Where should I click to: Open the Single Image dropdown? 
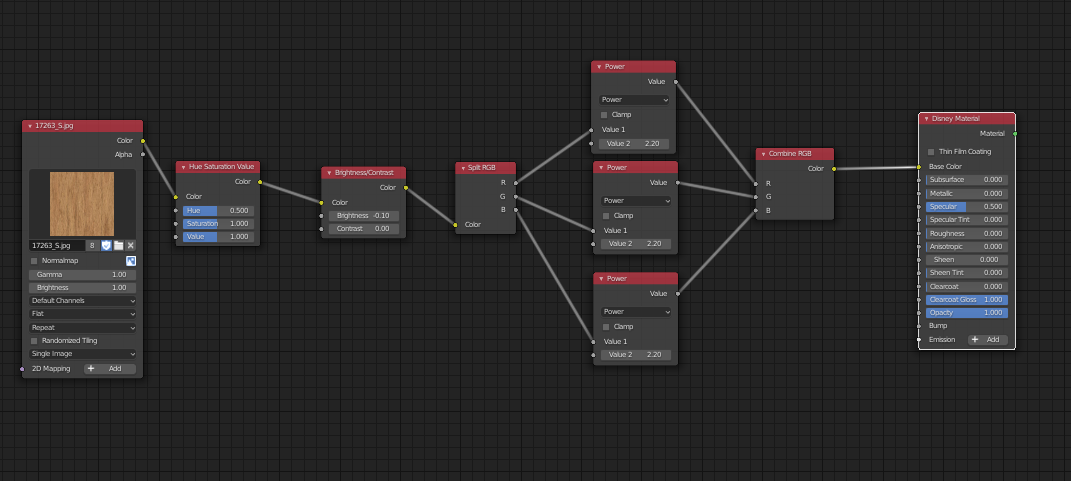tap(82, 354)
